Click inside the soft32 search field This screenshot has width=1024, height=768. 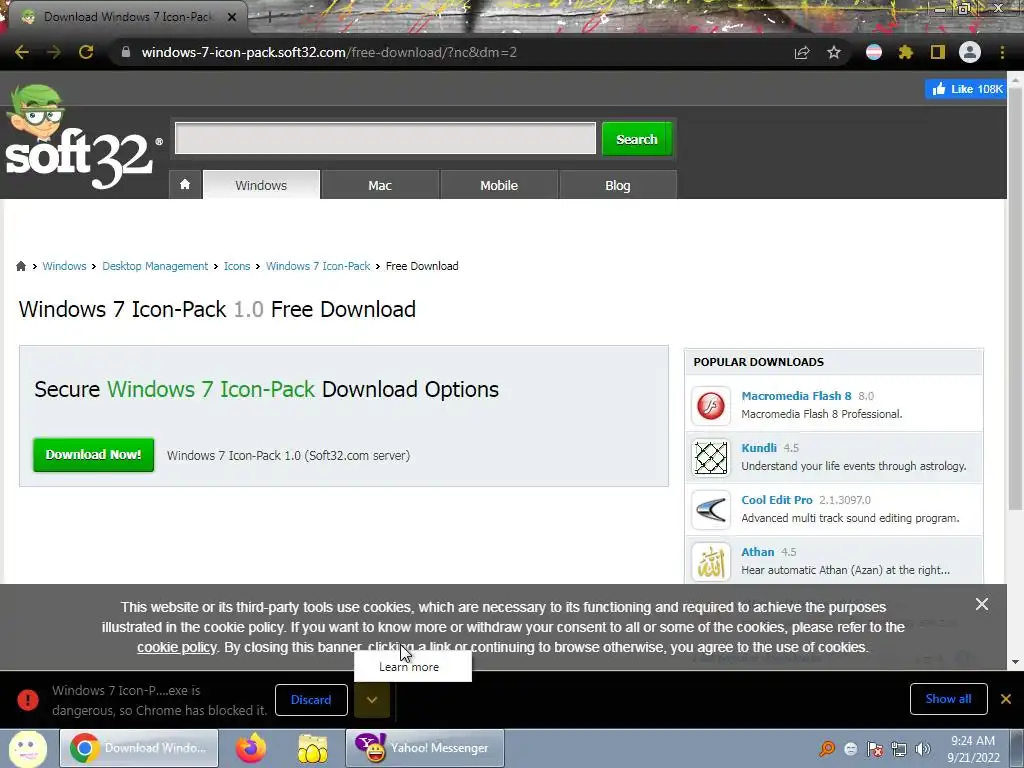pyautogui.click(x=385, y=138)
